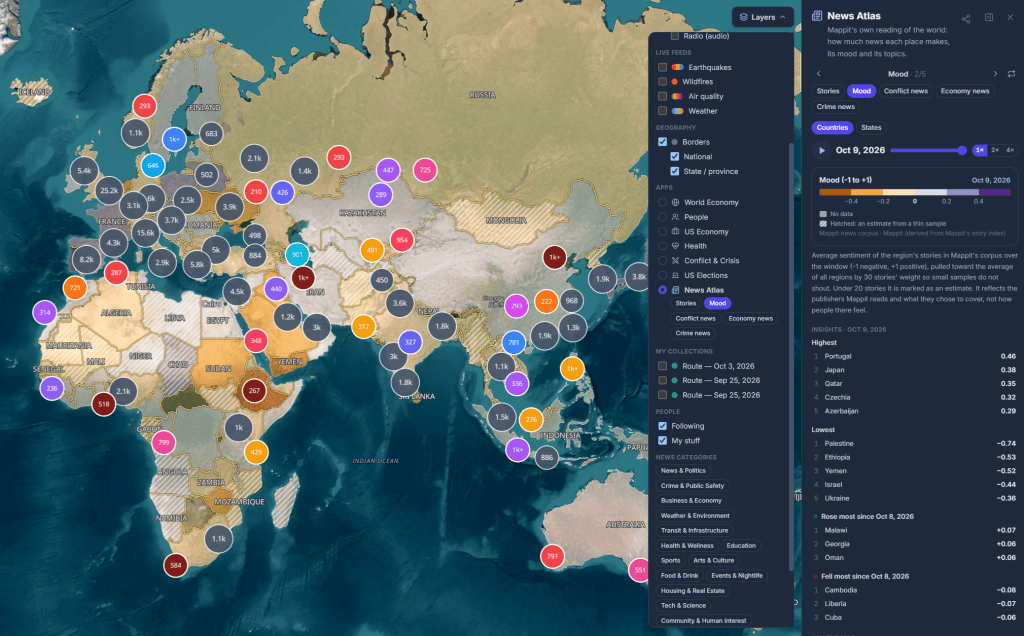Switch to Stories tab in News Atlas panel
Screen dimensions: 1024x636
click(827, 91)
